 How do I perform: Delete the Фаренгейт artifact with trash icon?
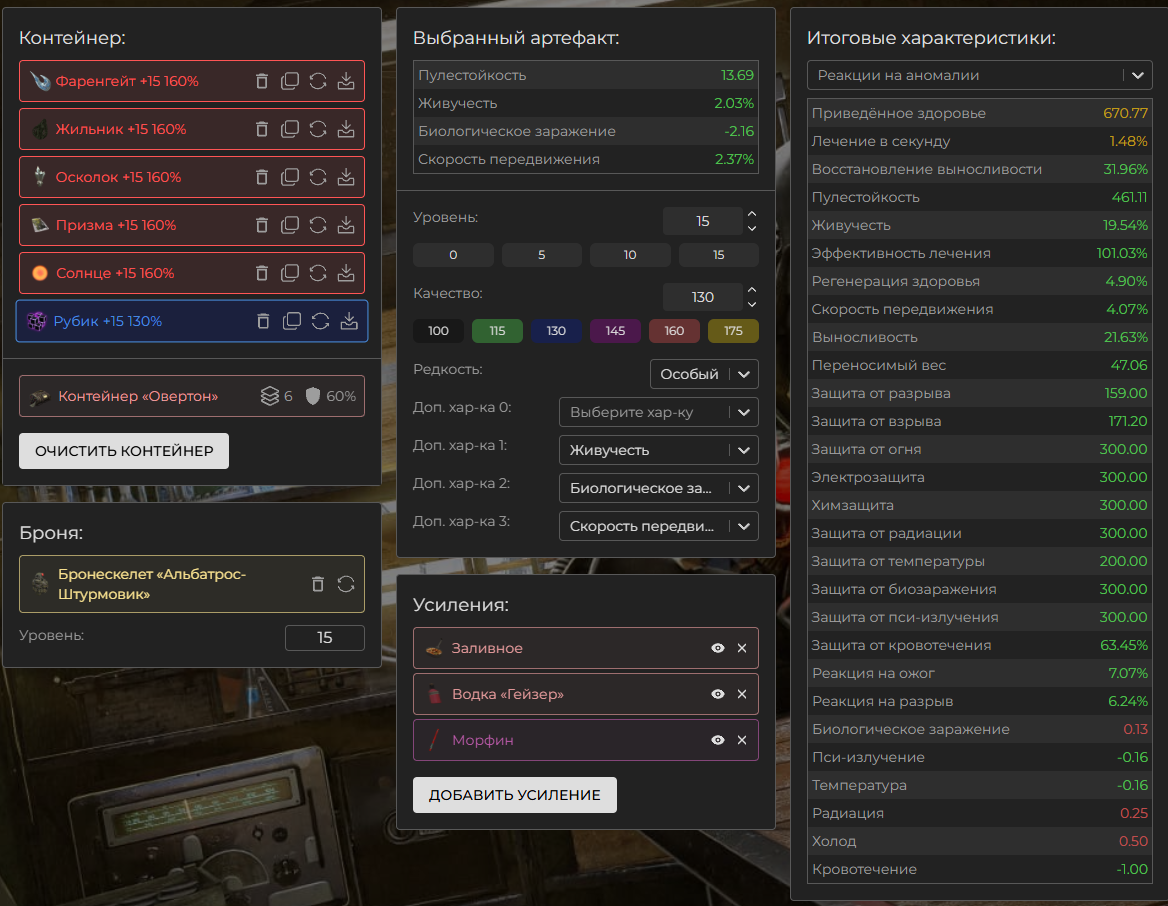pyautogui.click(x=261, y=81)
